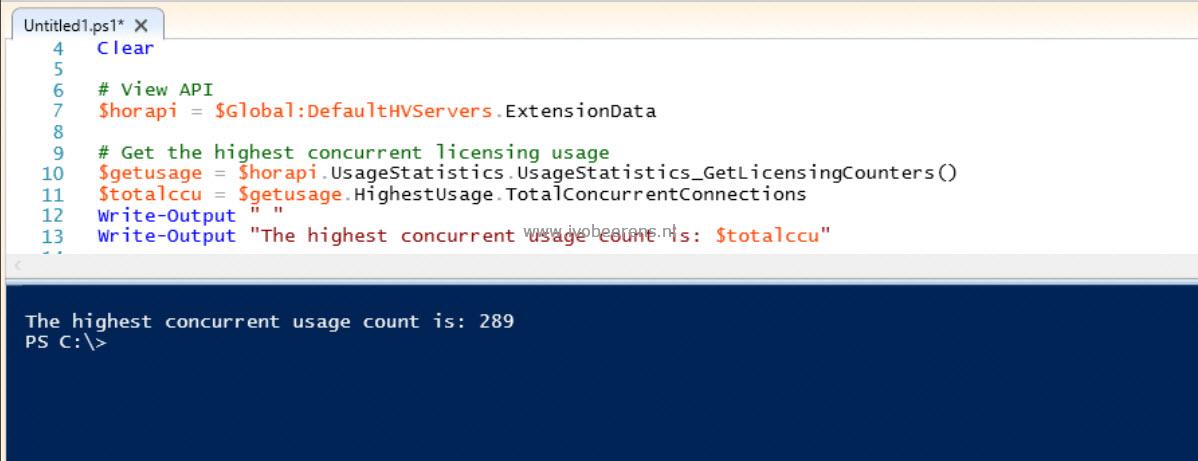1198x461 pixels.
Task: Click TotalConcurrentConnections at end of line 11
Action: (x=656, y=194)
